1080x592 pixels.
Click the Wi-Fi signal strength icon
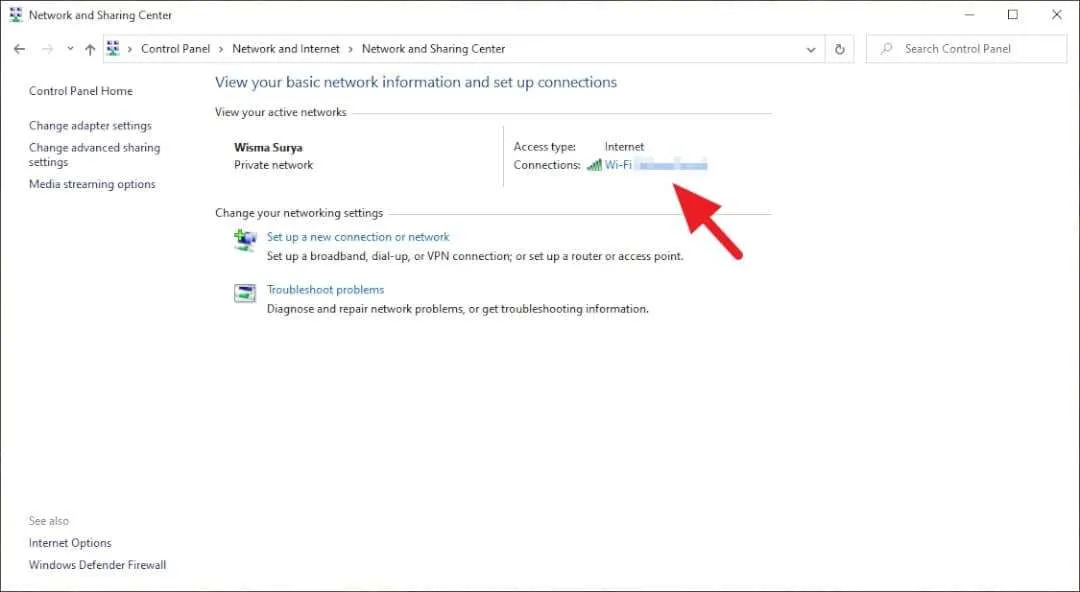pos(594,165)
